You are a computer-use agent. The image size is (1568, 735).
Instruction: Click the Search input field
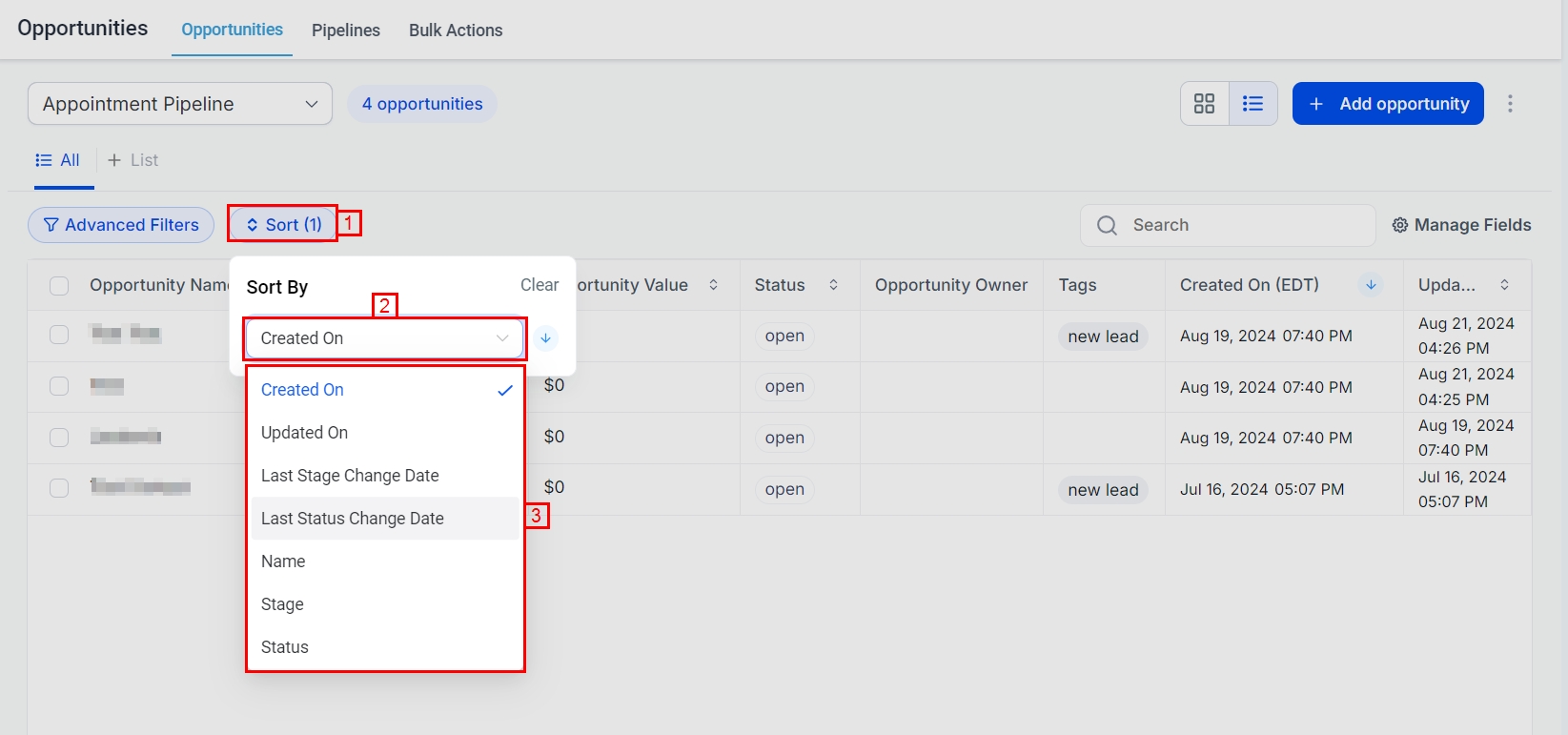click(1239, 225)
